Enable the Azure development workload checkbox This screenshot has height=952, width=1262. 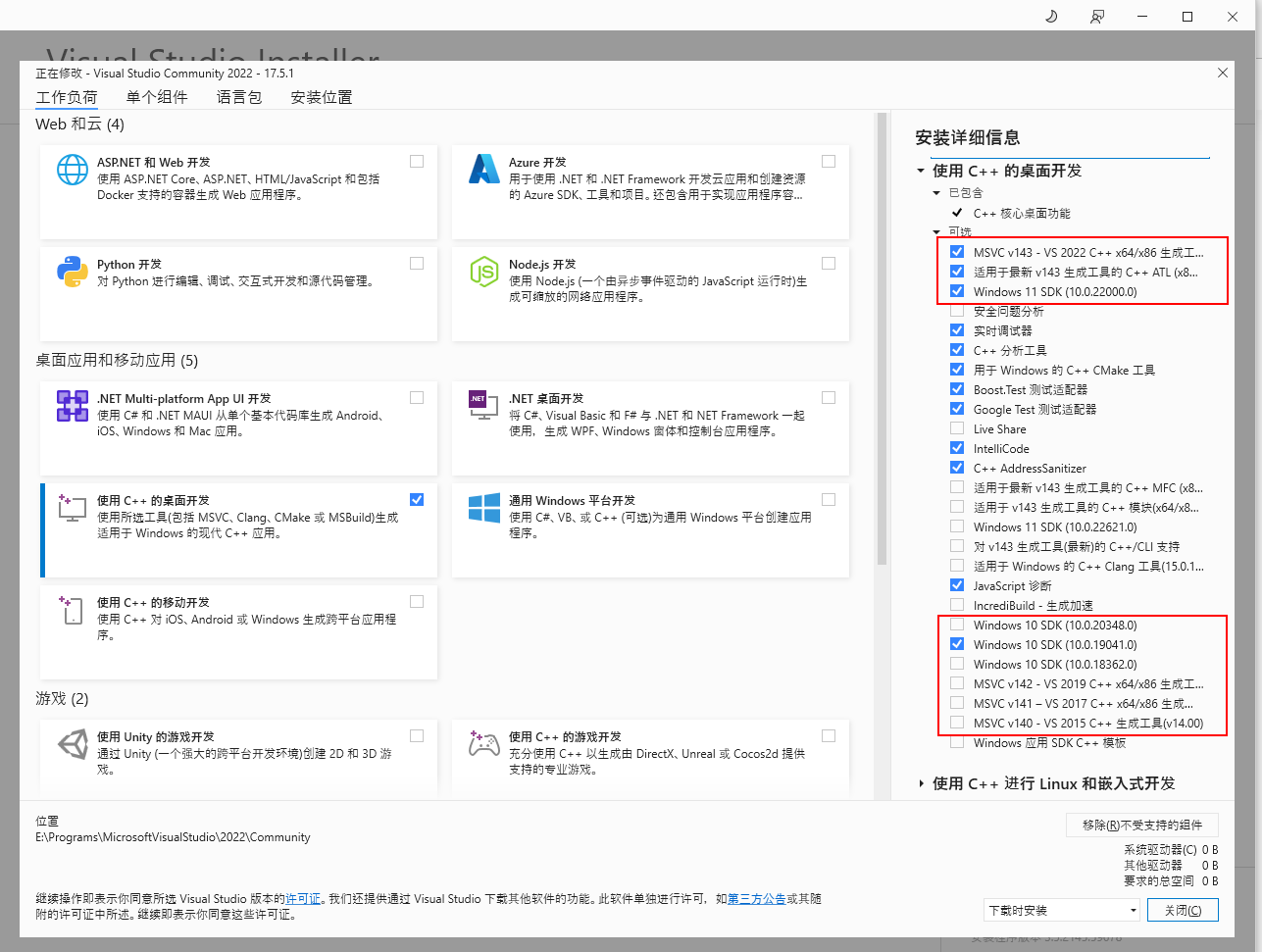click(x=829, y=162)
